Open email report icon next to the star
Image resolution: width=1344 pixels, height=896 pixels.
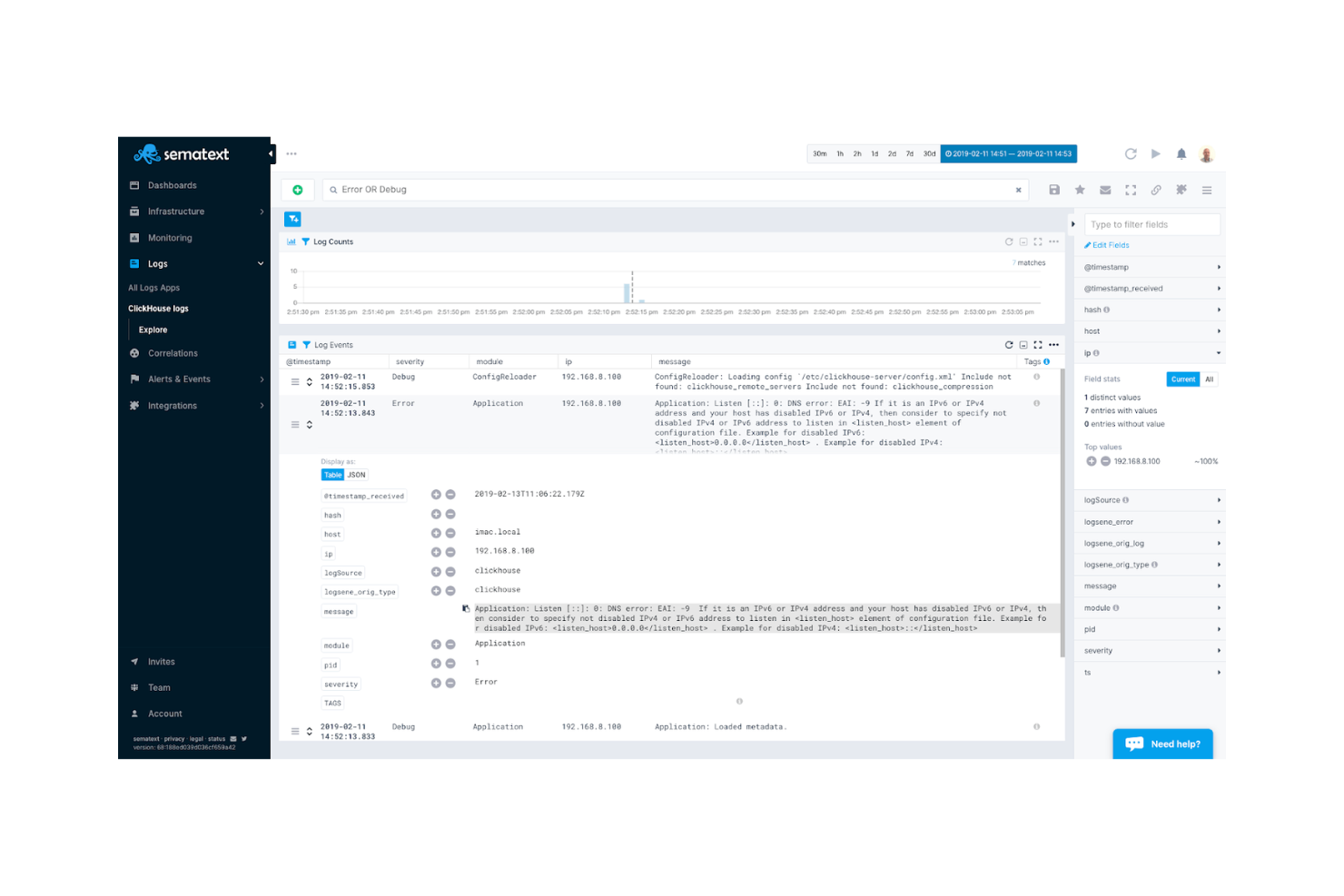1105,190
